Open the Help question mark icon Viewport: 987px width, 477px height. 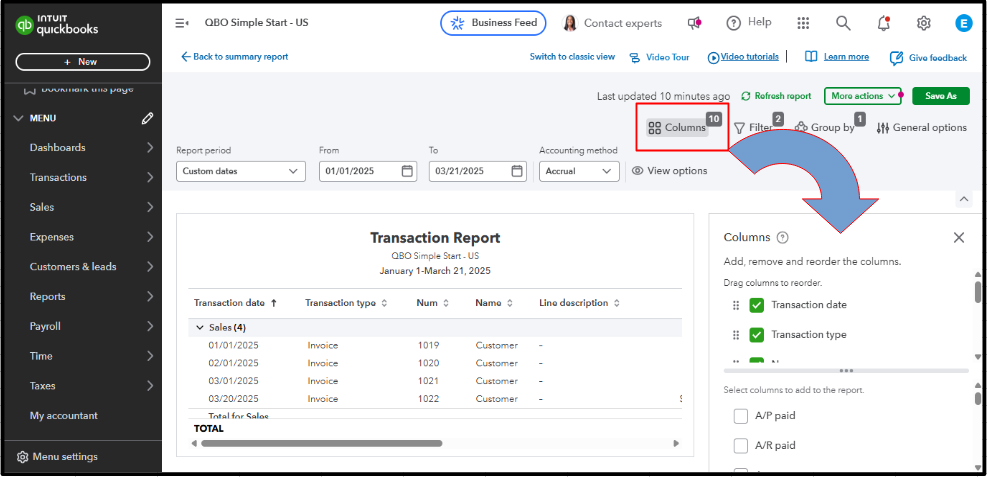click(x=733, y=23)
